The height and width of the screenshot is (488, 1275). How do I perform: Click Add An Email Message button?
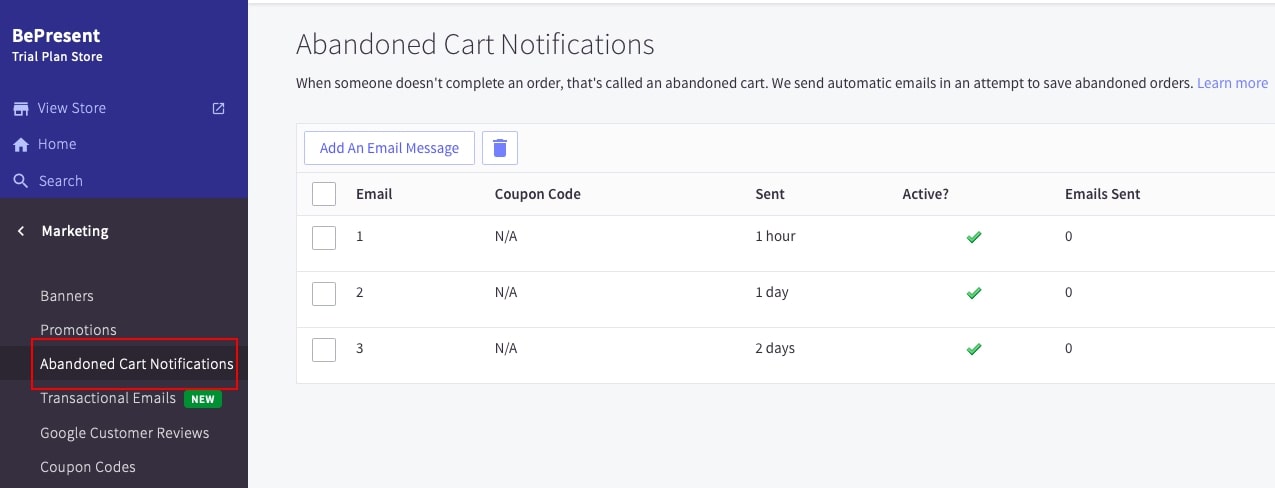coord(389,148)
